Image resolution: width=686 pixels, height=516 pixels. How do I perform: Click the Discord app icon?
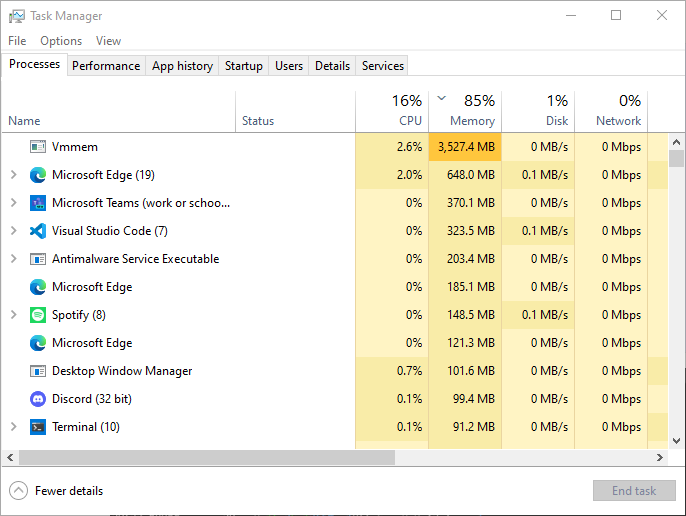[x=38, y=399]
